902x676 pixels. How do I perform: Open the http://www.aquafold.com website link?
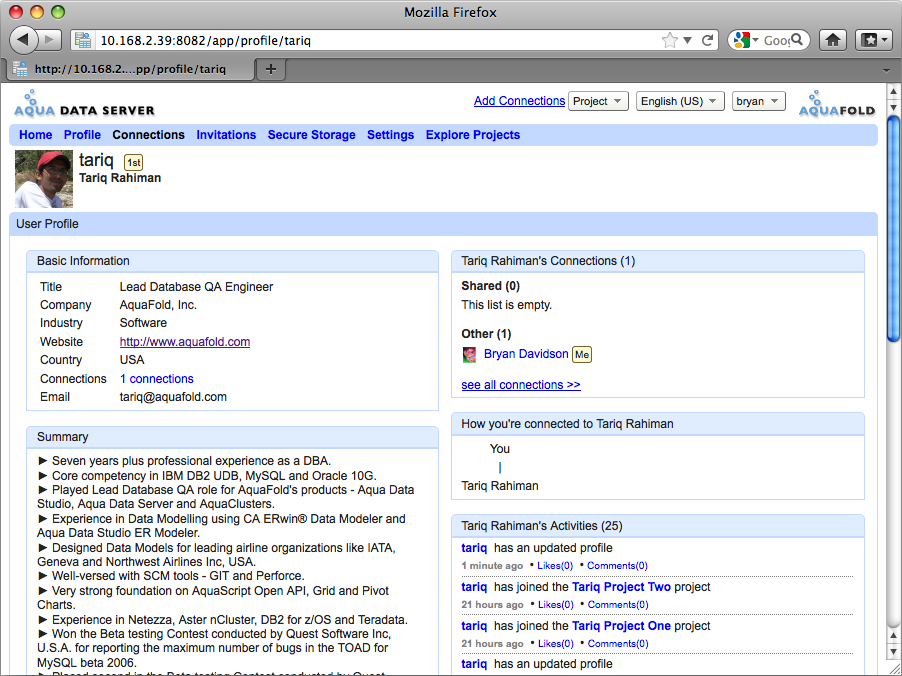point(185,342)
